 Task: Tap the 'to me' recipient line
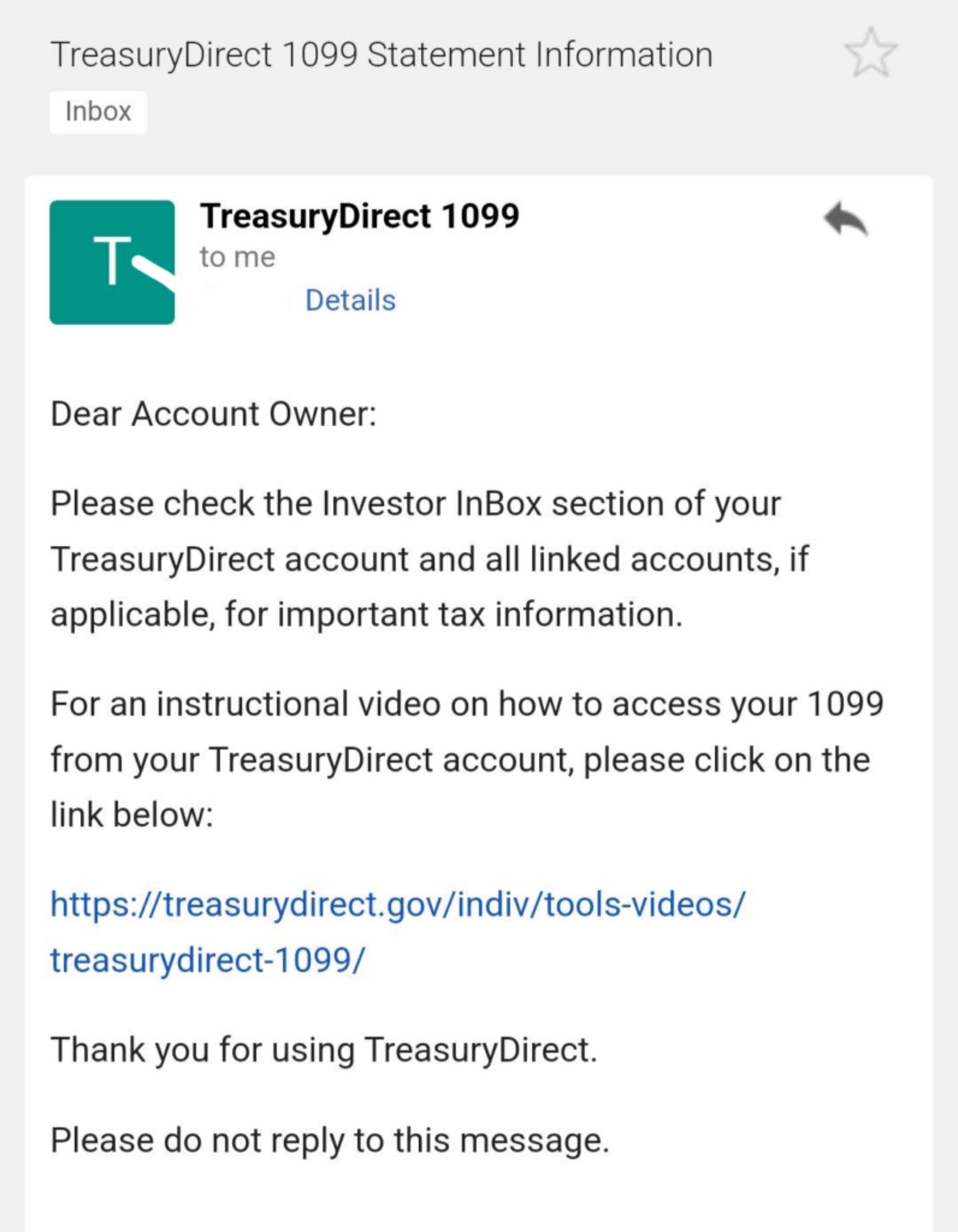pos(238,257)
